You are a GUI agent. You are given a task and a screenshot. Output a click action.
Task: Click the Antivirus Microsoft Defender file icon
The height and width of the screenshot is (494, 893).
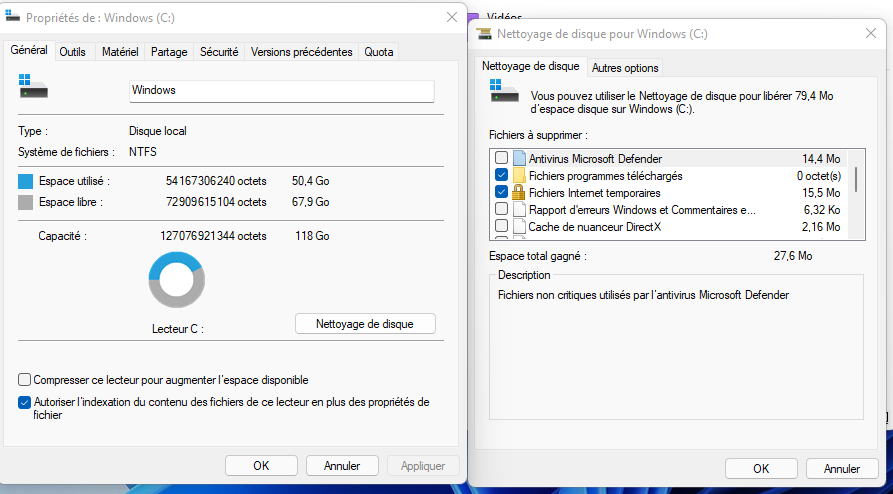519,158
